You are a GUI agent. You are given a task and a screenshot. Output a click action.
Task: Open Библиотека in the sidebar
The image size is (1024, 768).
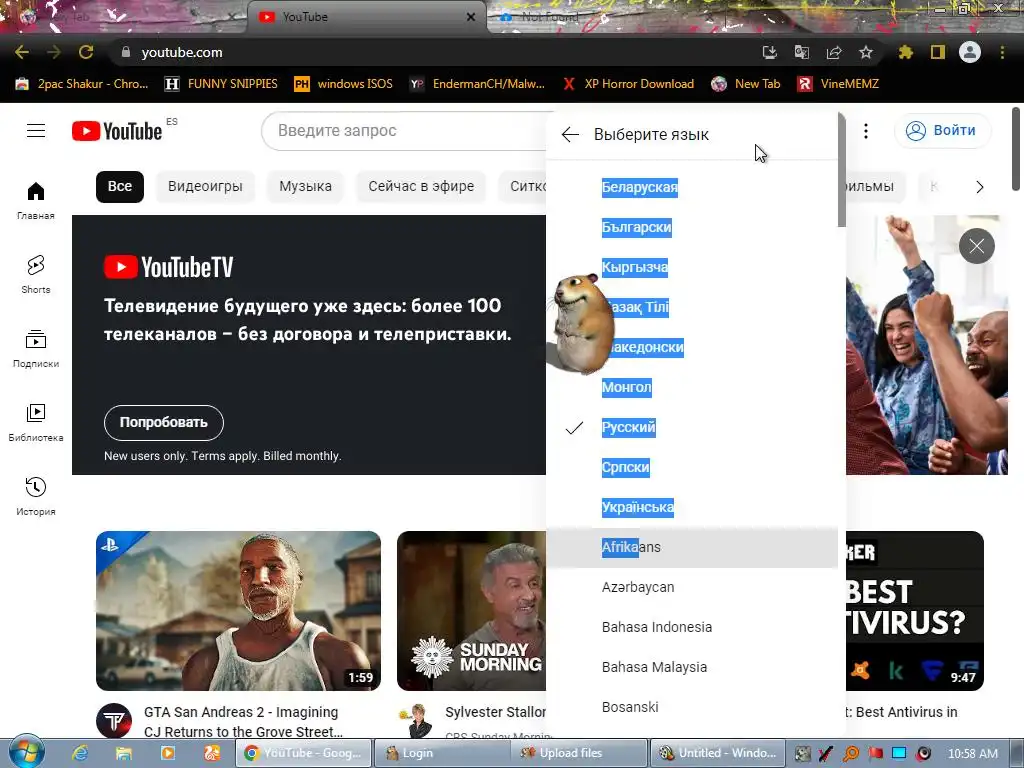pyautogui.click(x=36, y=423)
